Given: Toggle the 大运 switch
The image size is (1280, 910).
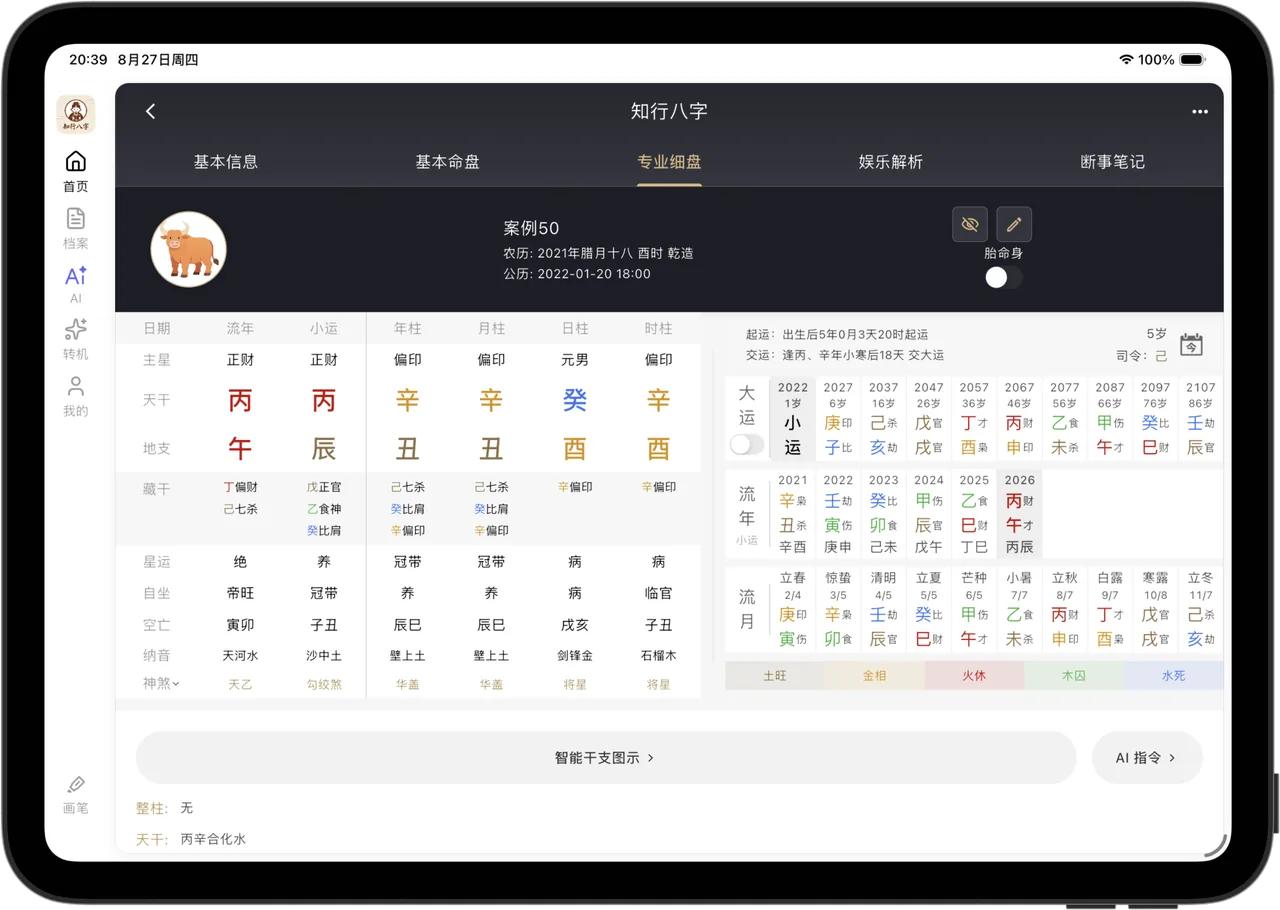Looking at the screenshot, I should [x=746, y=444].
